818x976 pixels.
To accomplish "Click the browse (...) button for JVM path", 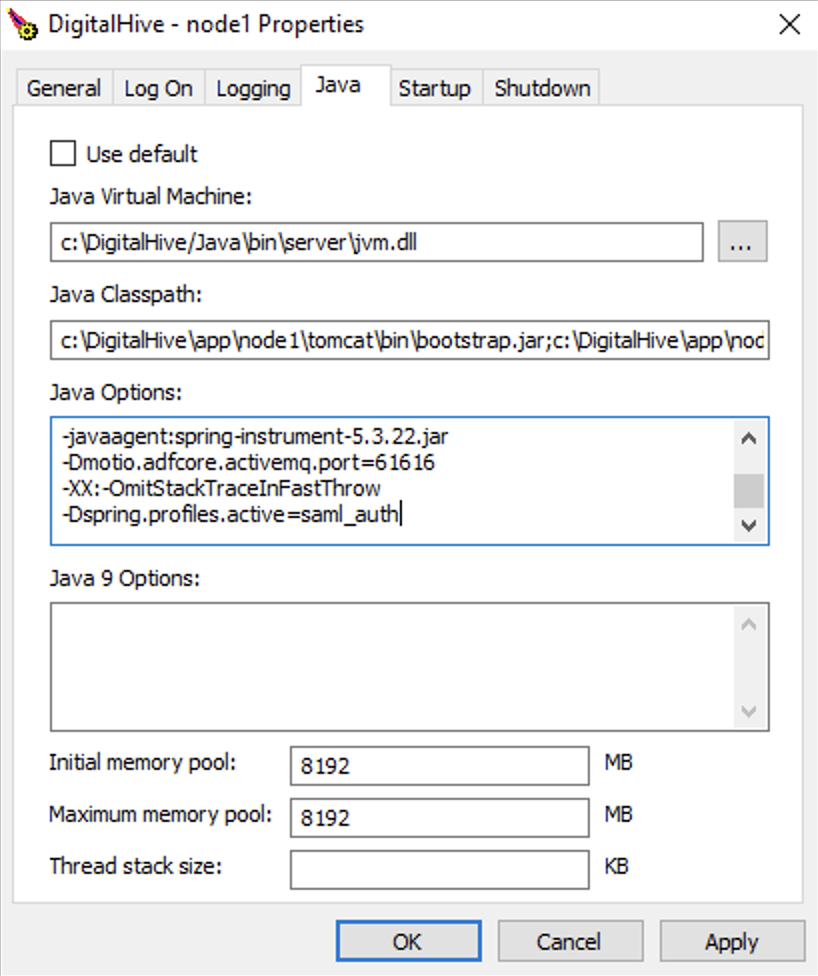I will 742,242.
